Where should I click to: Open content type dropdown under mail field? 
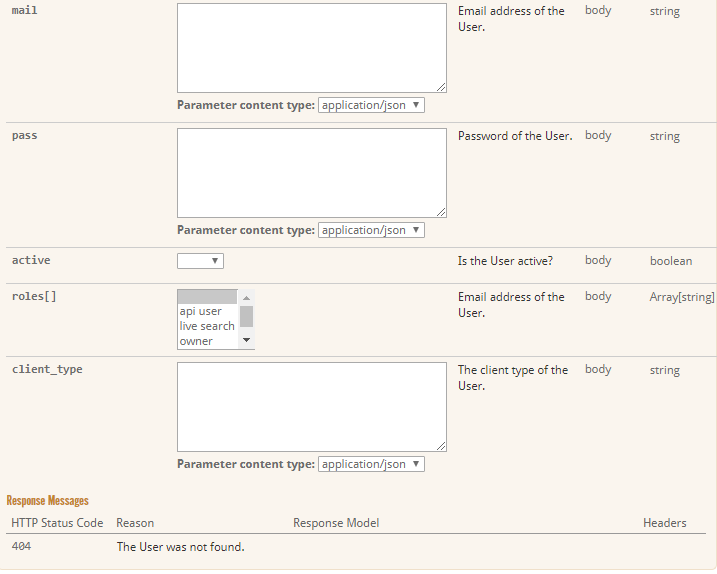click(371, 105)
